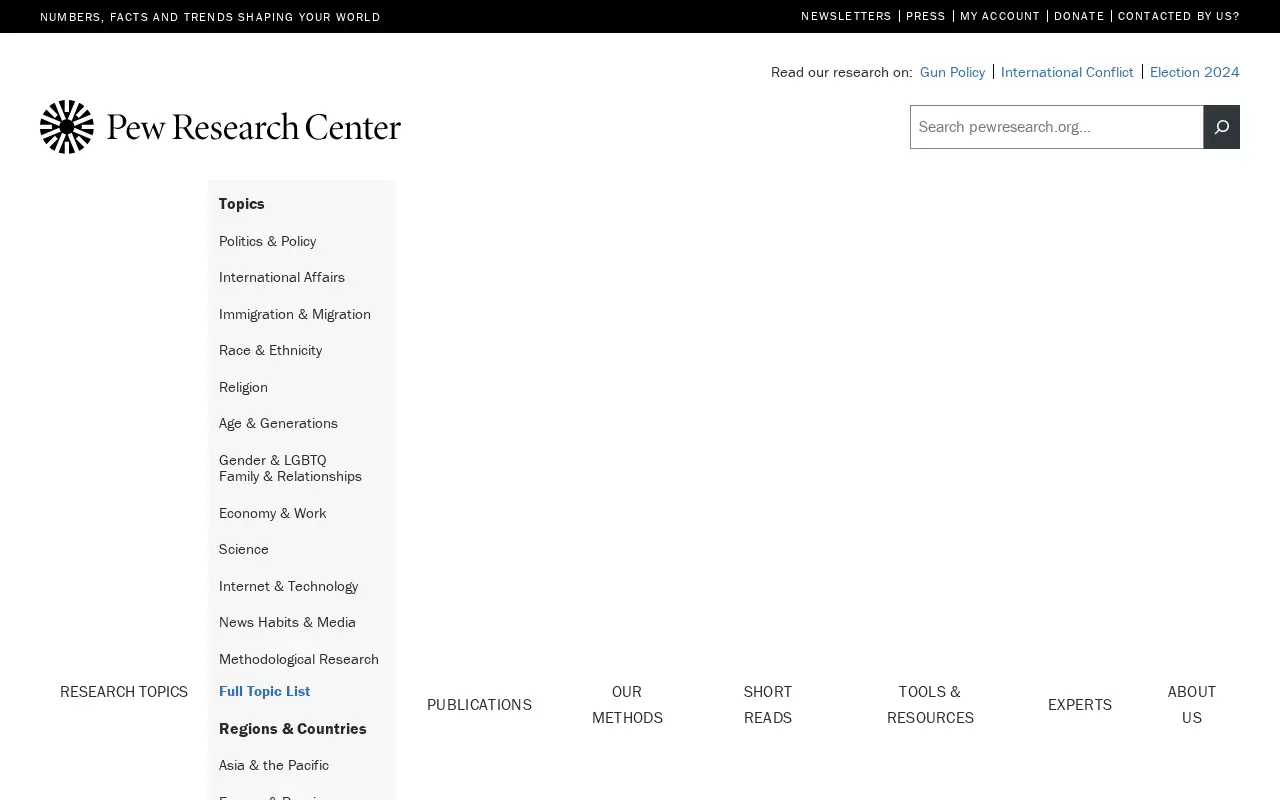The image size is (1280, 800).
Task: Open the Publications menu item
Action: coord(479,705)
